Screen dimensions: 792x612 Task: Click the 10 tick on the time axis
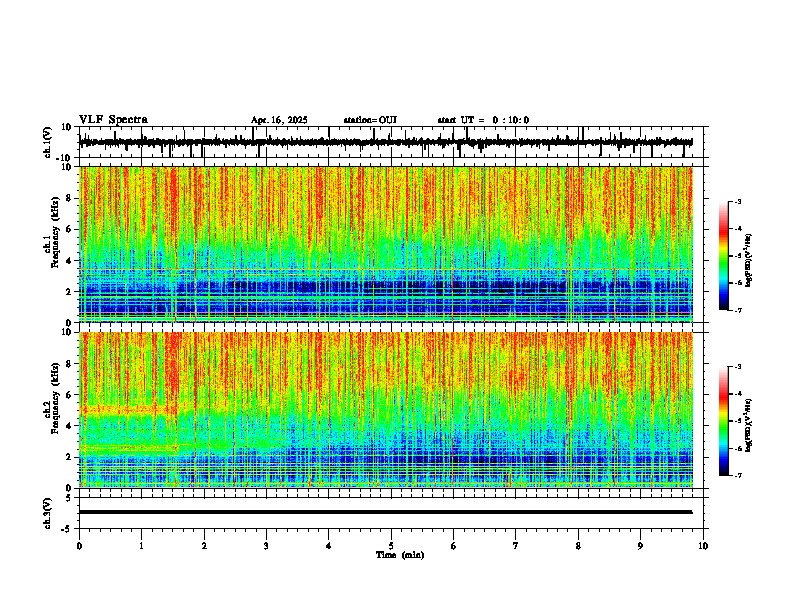point(703,546)
